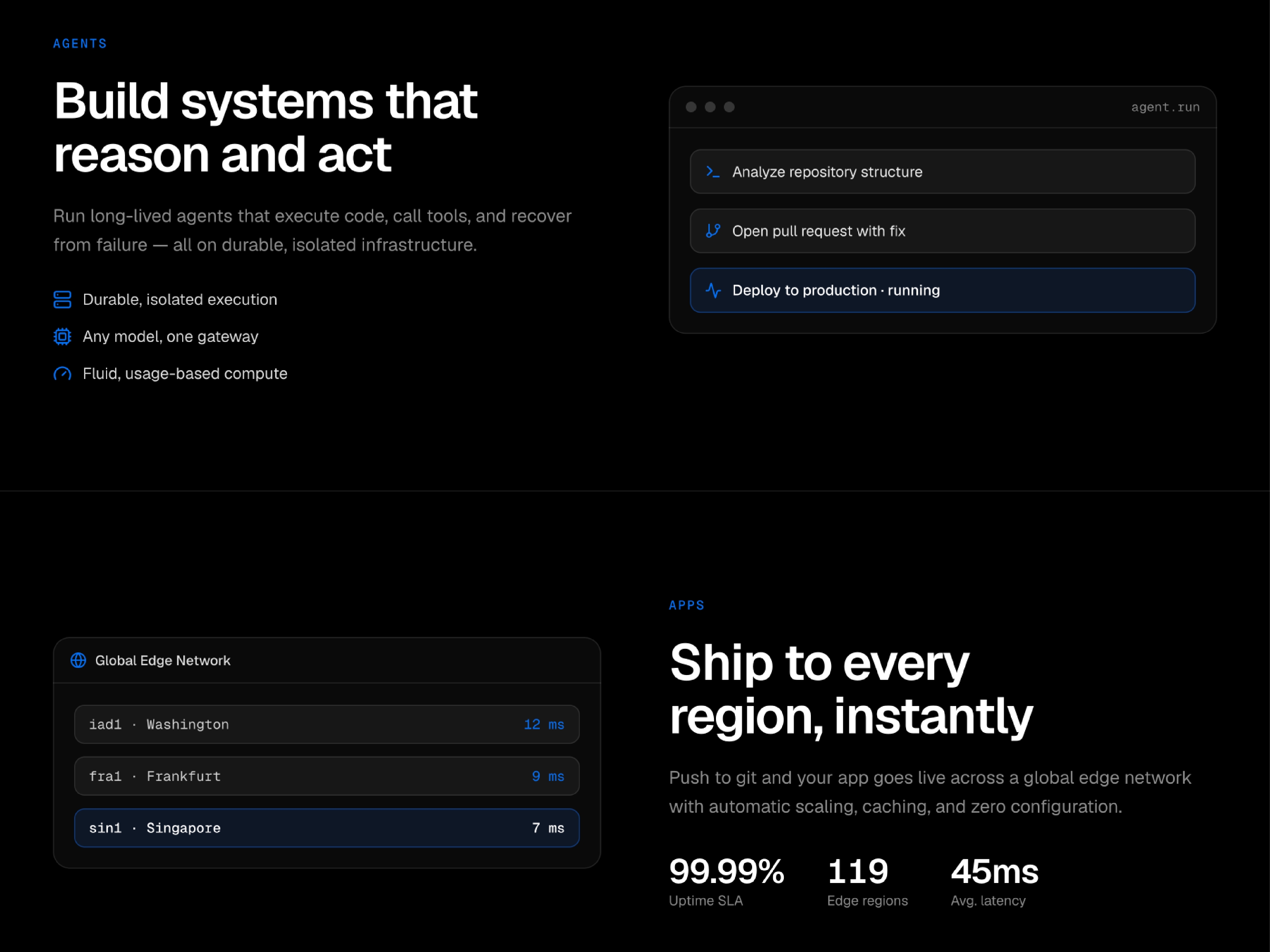1270x952 pixels.
Task: Click the chip icon beside Any model
Action: coord(63,337)
